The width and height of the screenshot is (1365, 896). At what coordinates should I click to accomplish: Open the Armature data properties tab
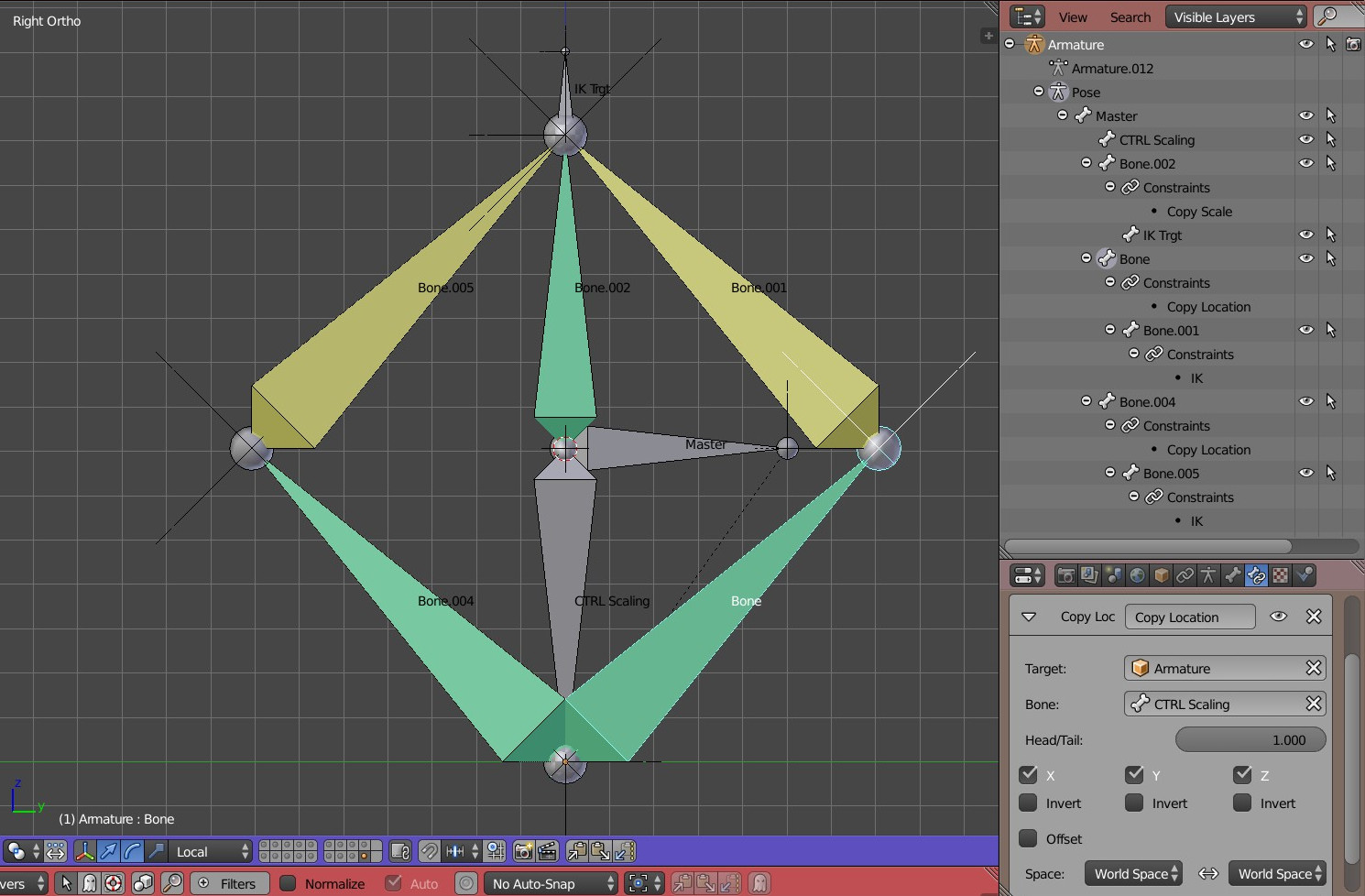coord(1208,575)
